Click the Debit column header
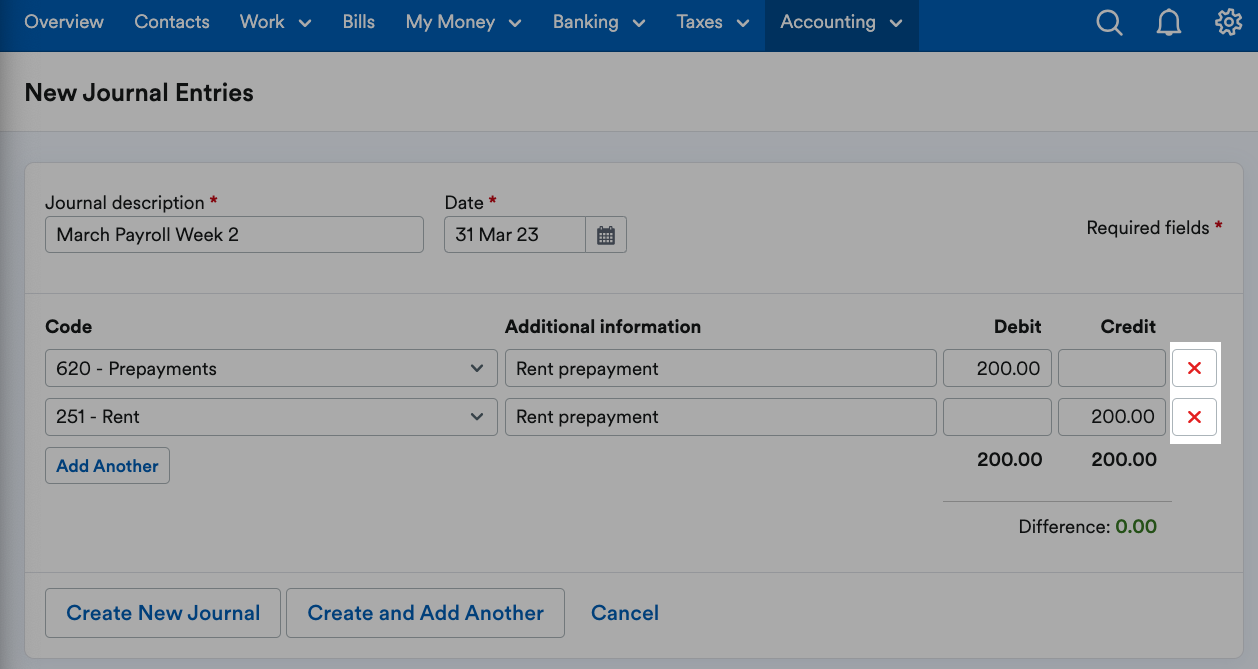1258x669 pixels. point(1018,327)
